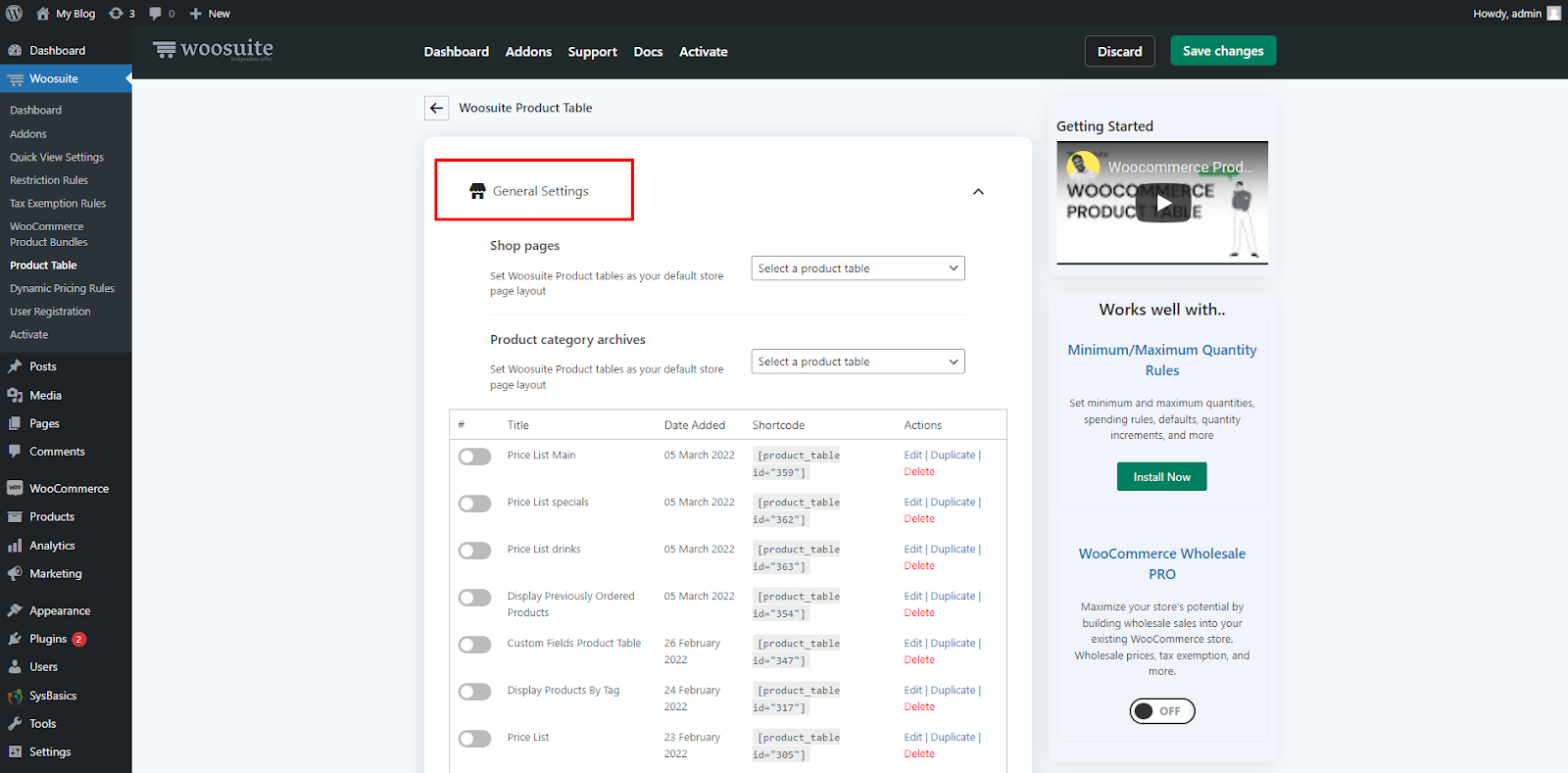Edit the Price List Main table
Image resolution: width=1568 pixels, height=773 pixels.
[912, 455]
